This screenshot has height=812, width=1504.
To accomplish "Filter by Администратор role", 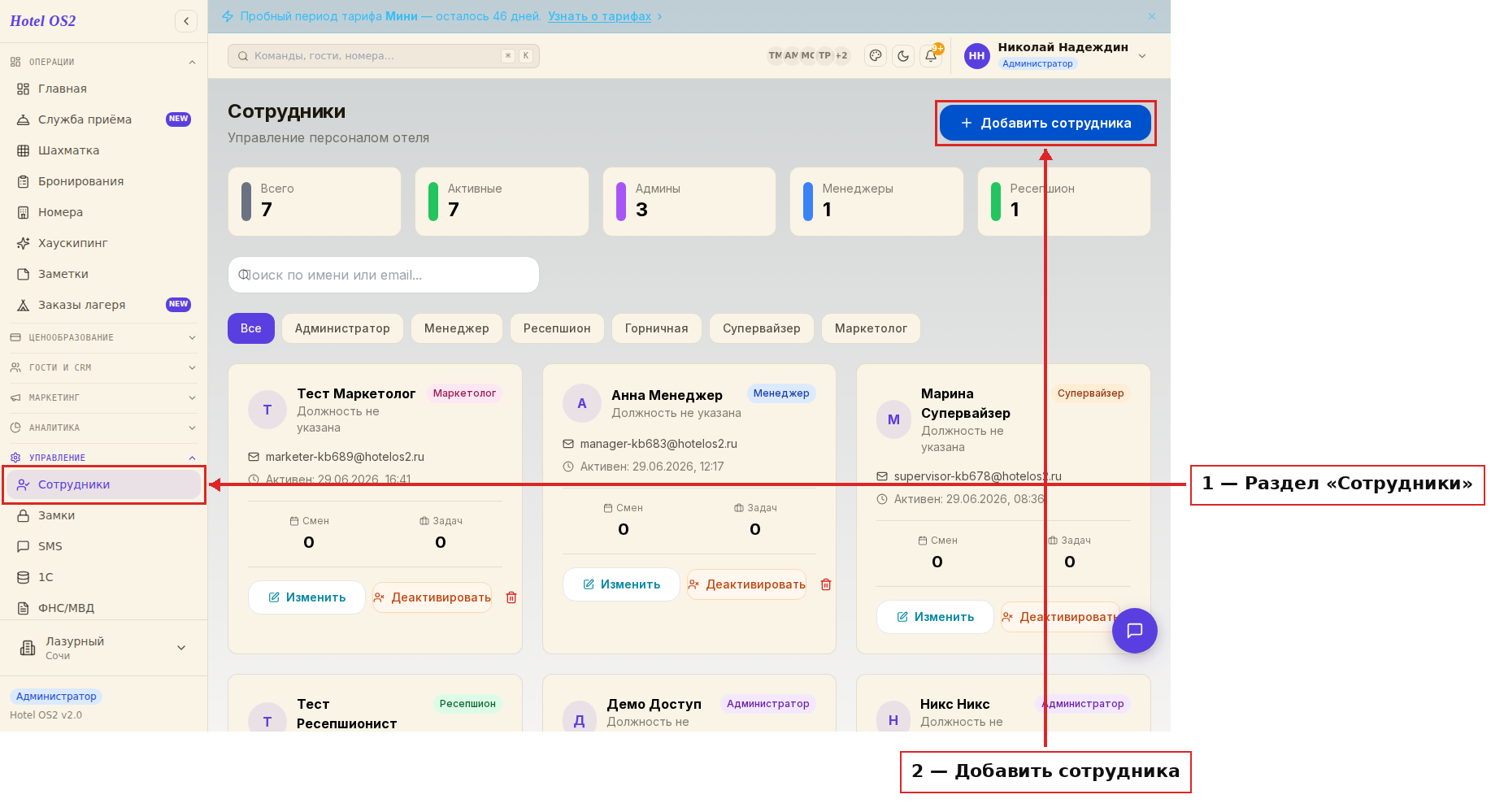I will coord(342,328).
